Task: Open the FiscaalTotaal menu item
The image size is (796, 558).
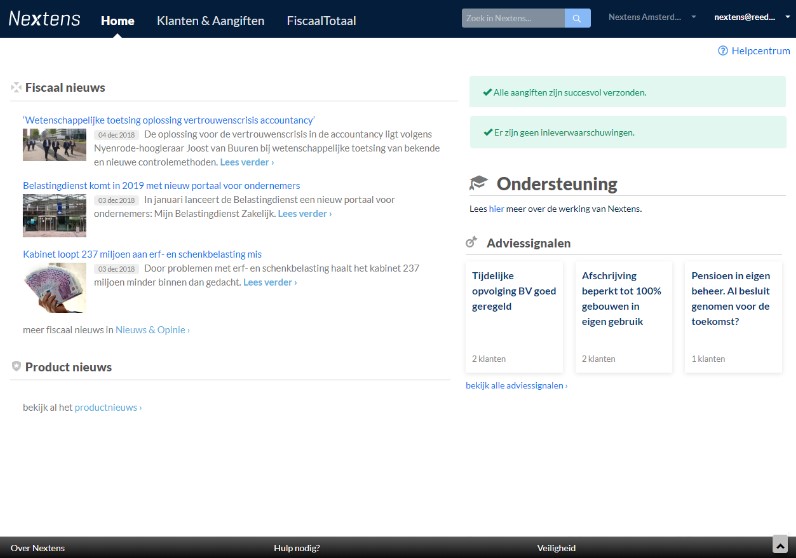Action: click(321, 21)
